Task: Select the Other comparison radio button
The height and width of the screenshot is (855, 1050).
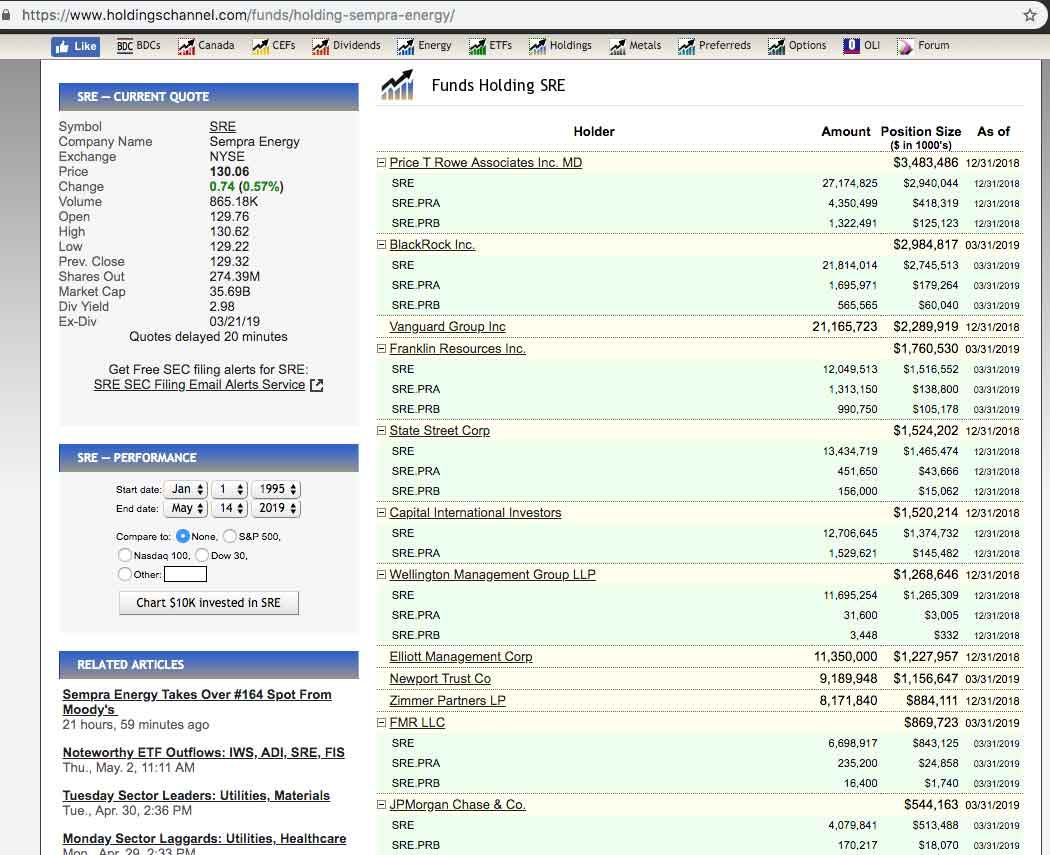Action: (x=125, y=574)
